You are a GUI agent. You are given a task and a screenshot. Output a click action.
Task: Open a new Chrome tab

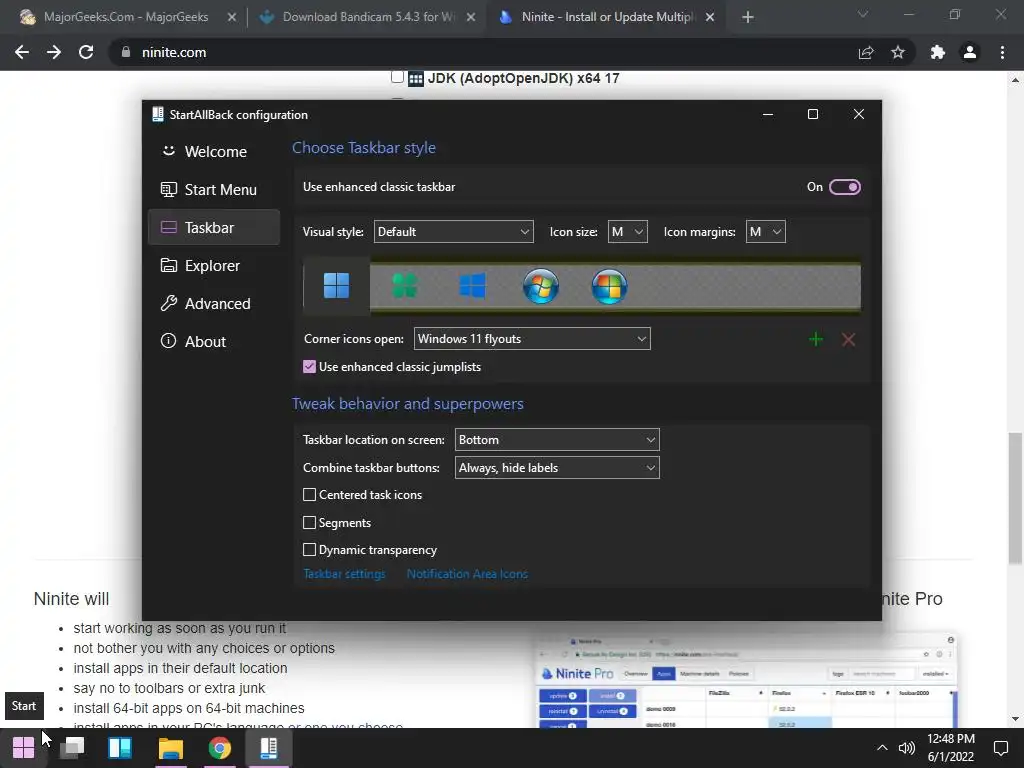(x=748, y=18)
